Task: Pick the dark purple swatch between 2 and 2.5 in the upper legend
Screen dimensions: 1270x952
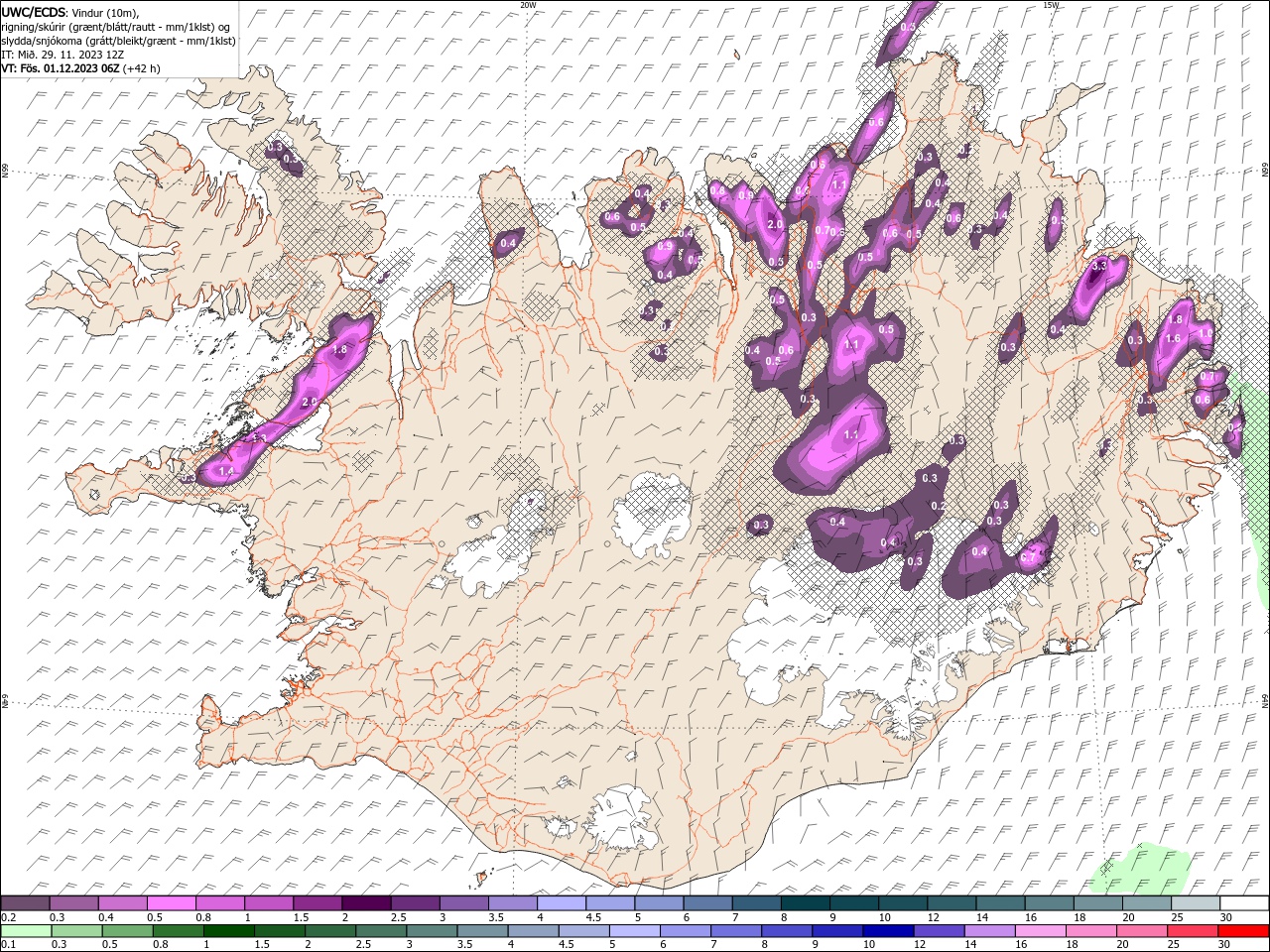Action: point(366,903)
